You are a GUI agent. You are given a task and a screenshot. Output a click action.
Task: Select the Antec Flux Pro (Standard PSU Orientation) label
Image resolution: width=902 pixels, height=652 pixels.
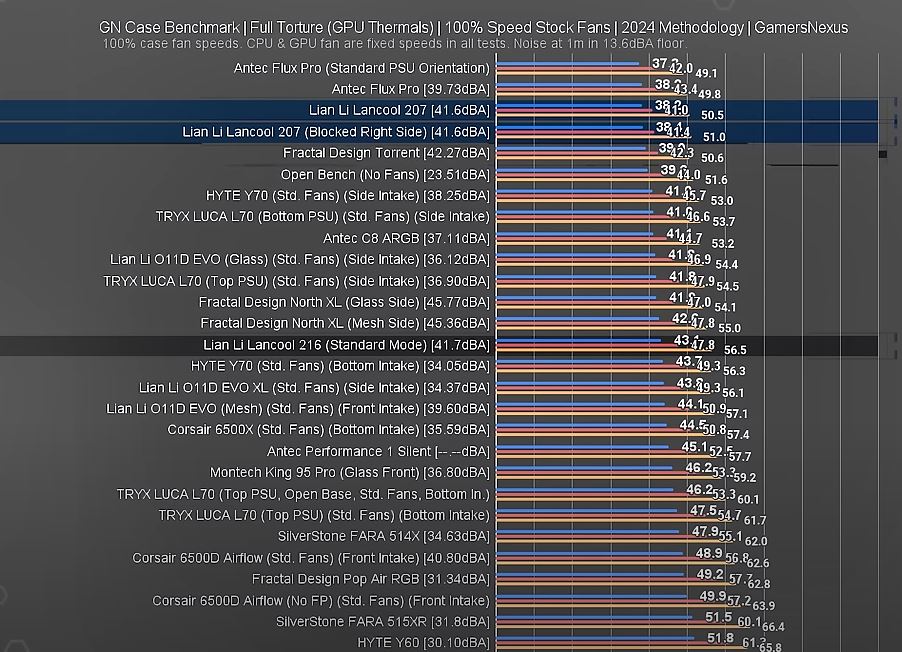(x=362, y=68)
